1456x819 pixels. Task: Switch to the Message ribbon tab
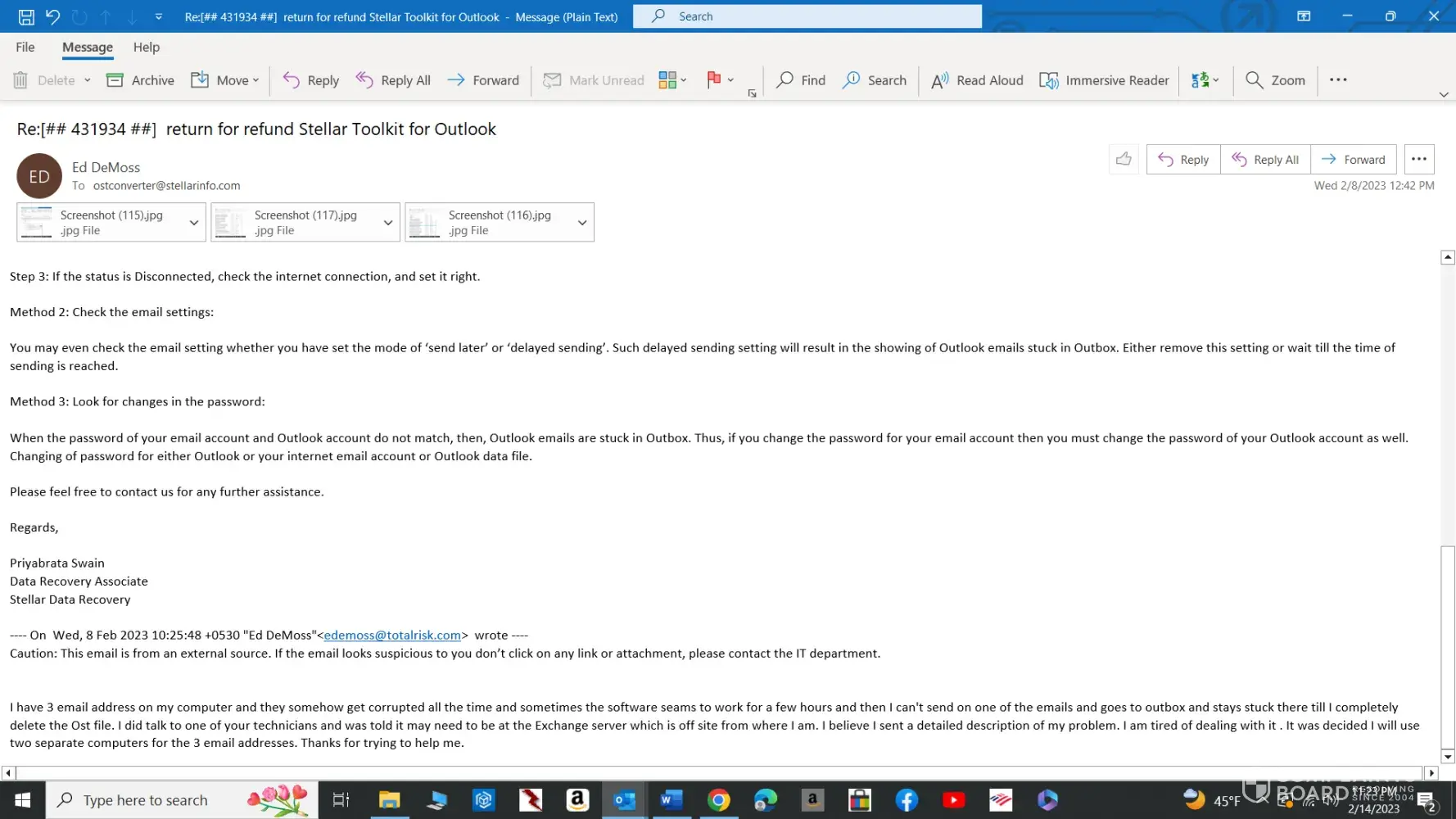coord(88,48)
